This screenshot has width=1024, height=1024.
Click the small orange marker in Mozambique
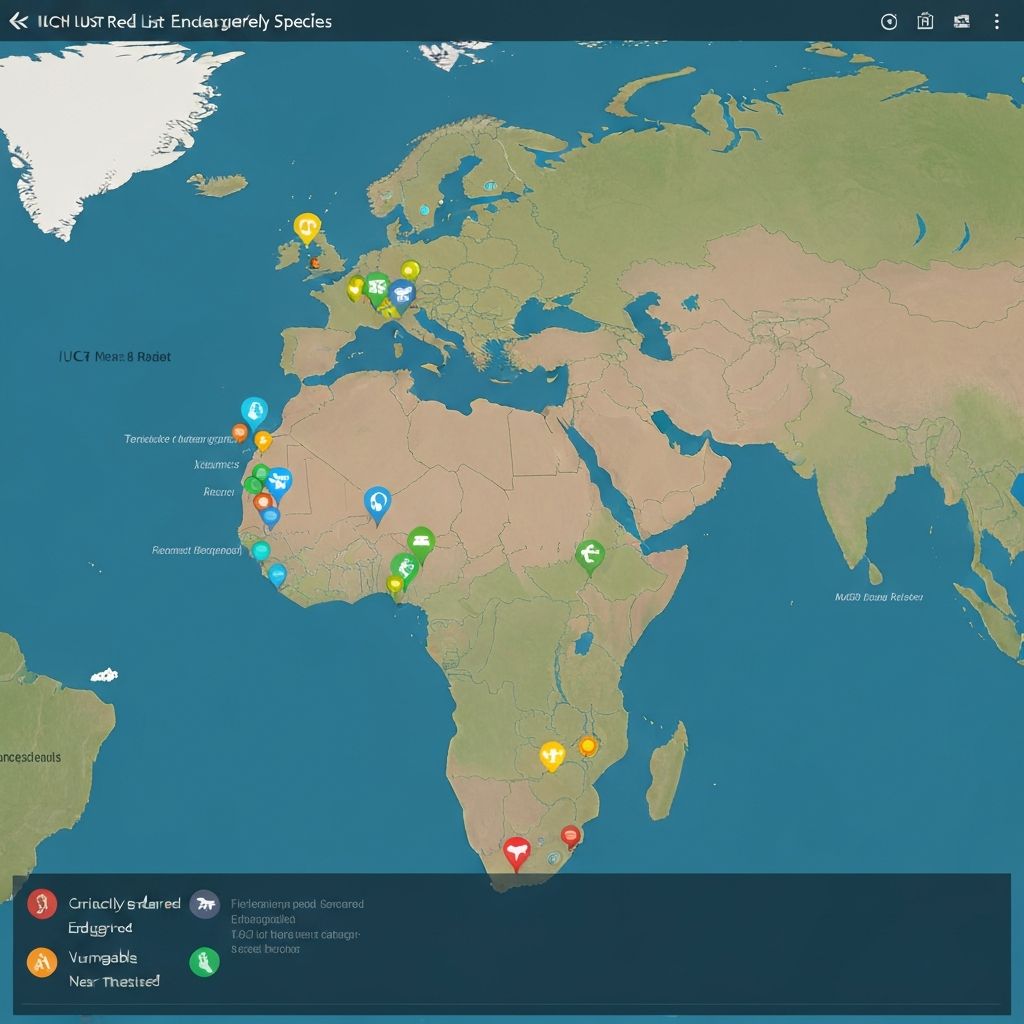(588, 745)
